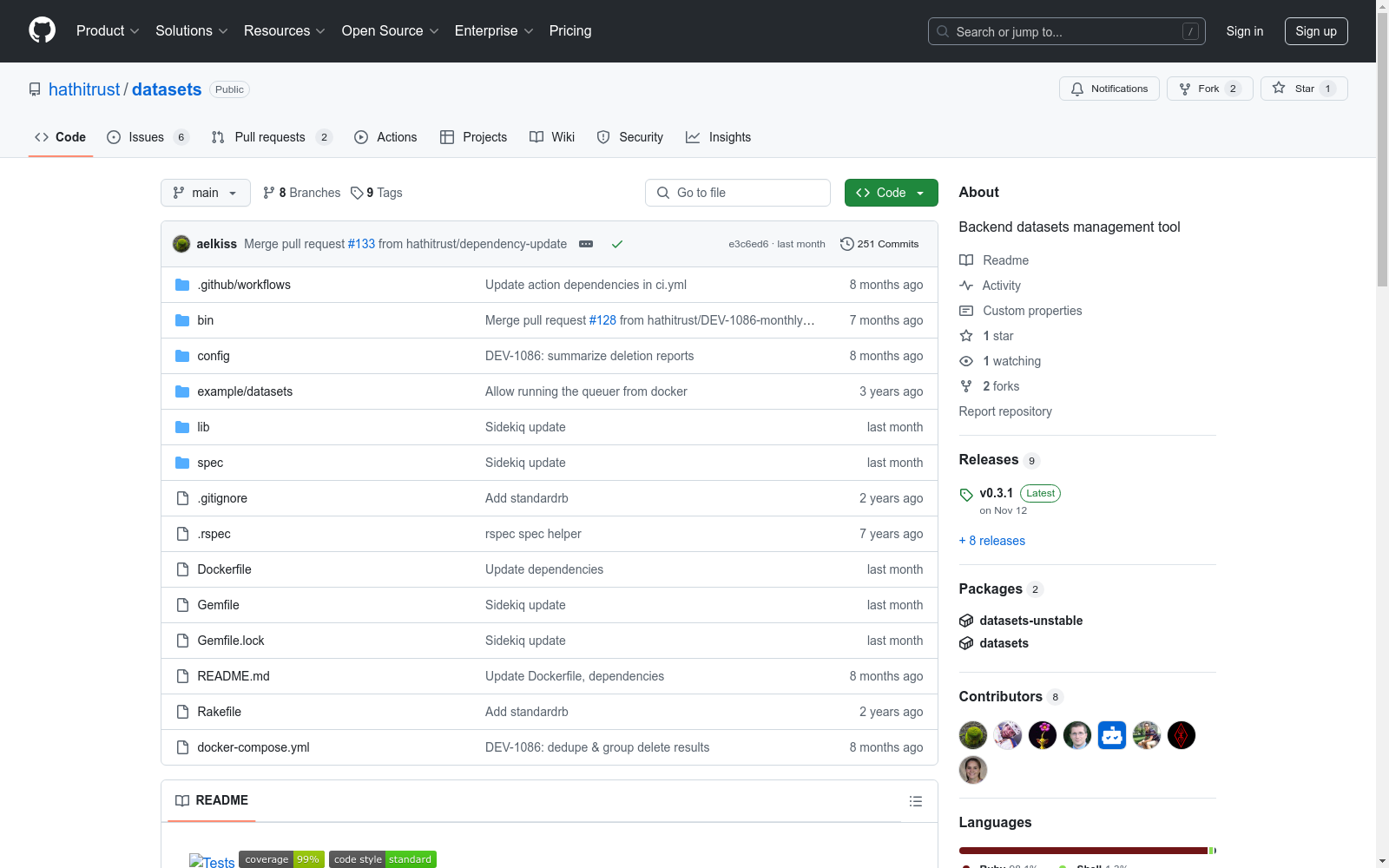The height and width of the screenshot is (868, 1389).
Task: Click the Sign up button
Action: coord(1316,31)
